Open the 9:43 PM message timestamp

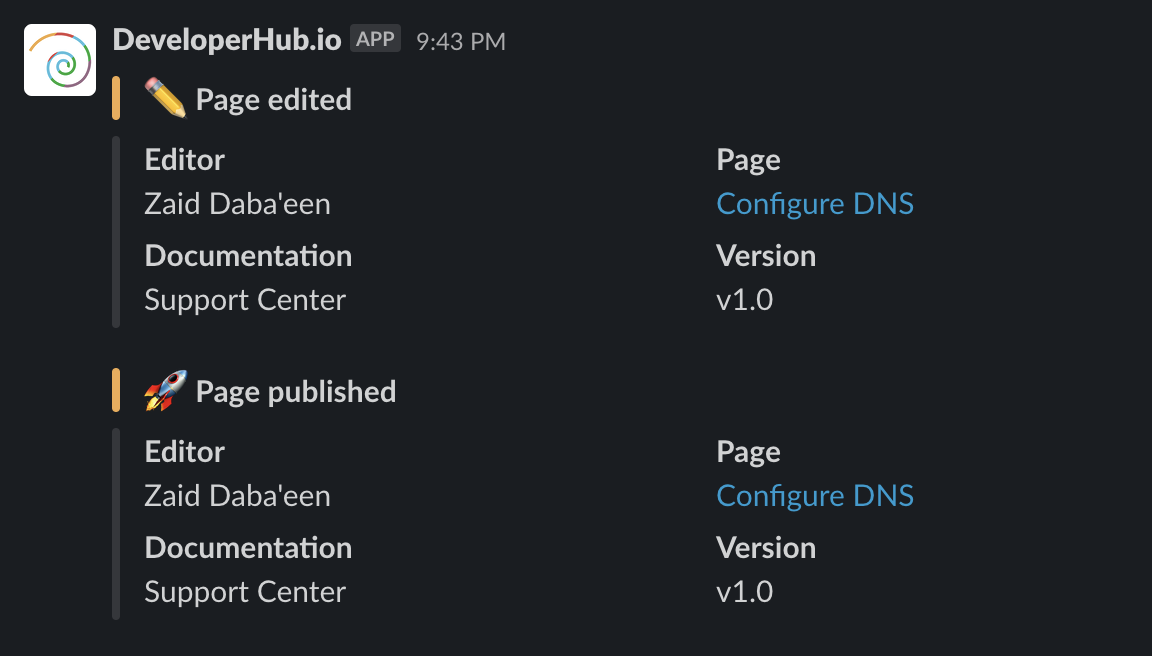point(461,41)
